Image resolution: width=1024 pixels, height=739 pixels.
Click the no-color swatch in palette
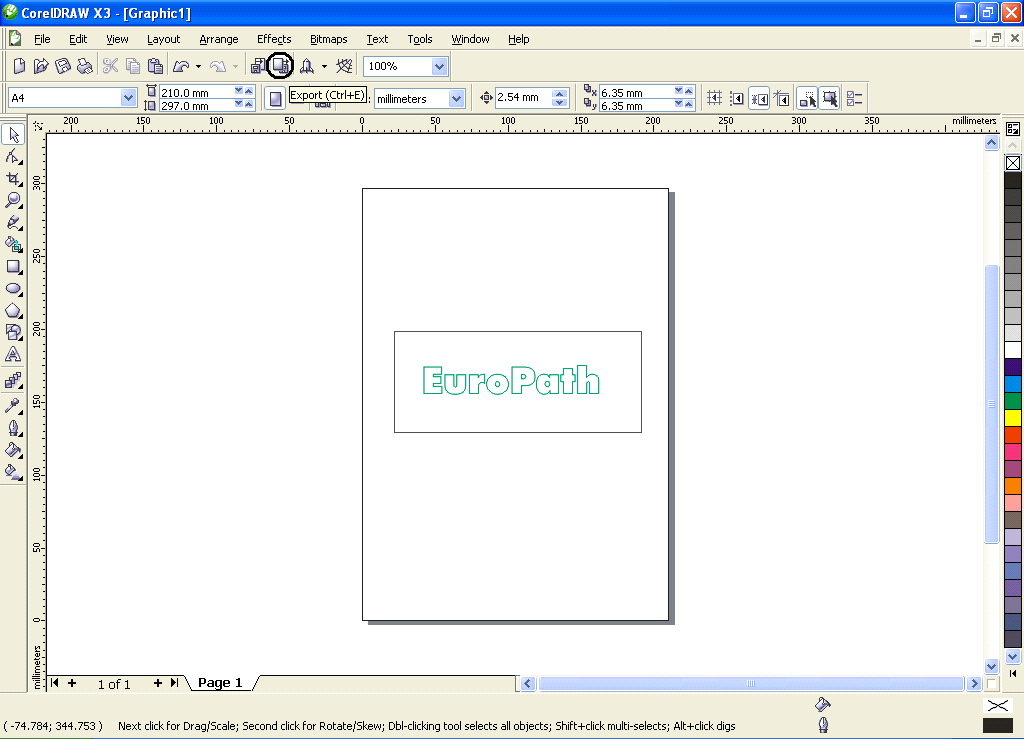pyautogui.click(x=1013, y=163)
